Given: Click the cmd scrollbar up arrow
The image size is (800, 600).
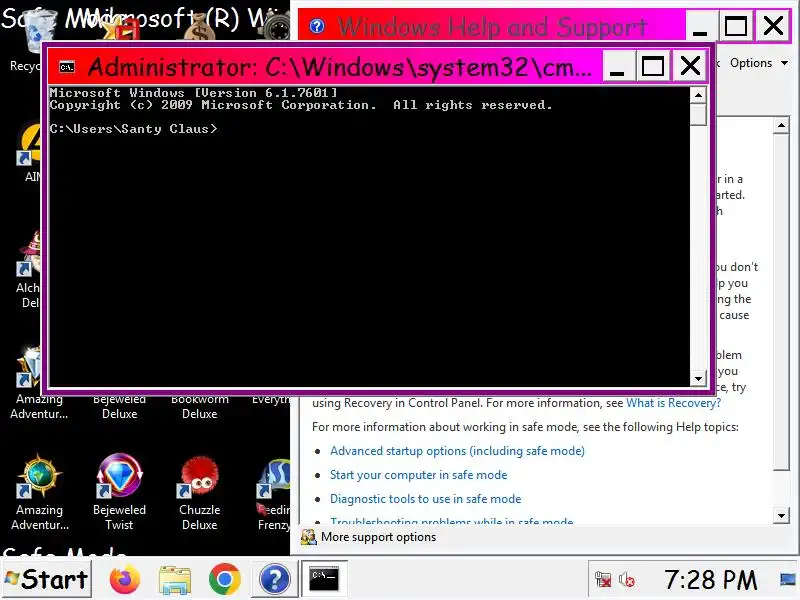Looking at the screenshot, I should [698, 95].
